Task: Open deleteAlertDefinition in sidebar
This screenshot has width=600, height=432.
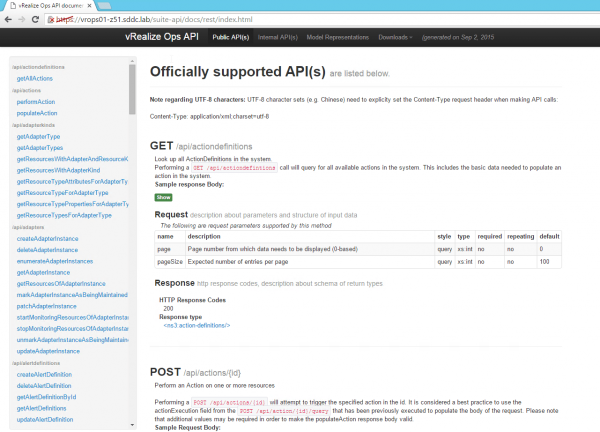Action: tap(44, 386)
